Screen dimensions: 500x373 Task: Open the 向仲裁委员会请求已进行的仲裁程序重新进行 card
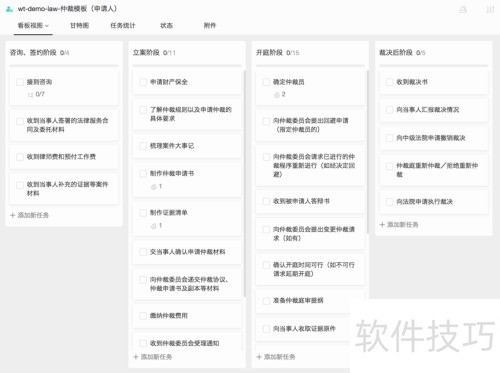[x=310, y=166]
